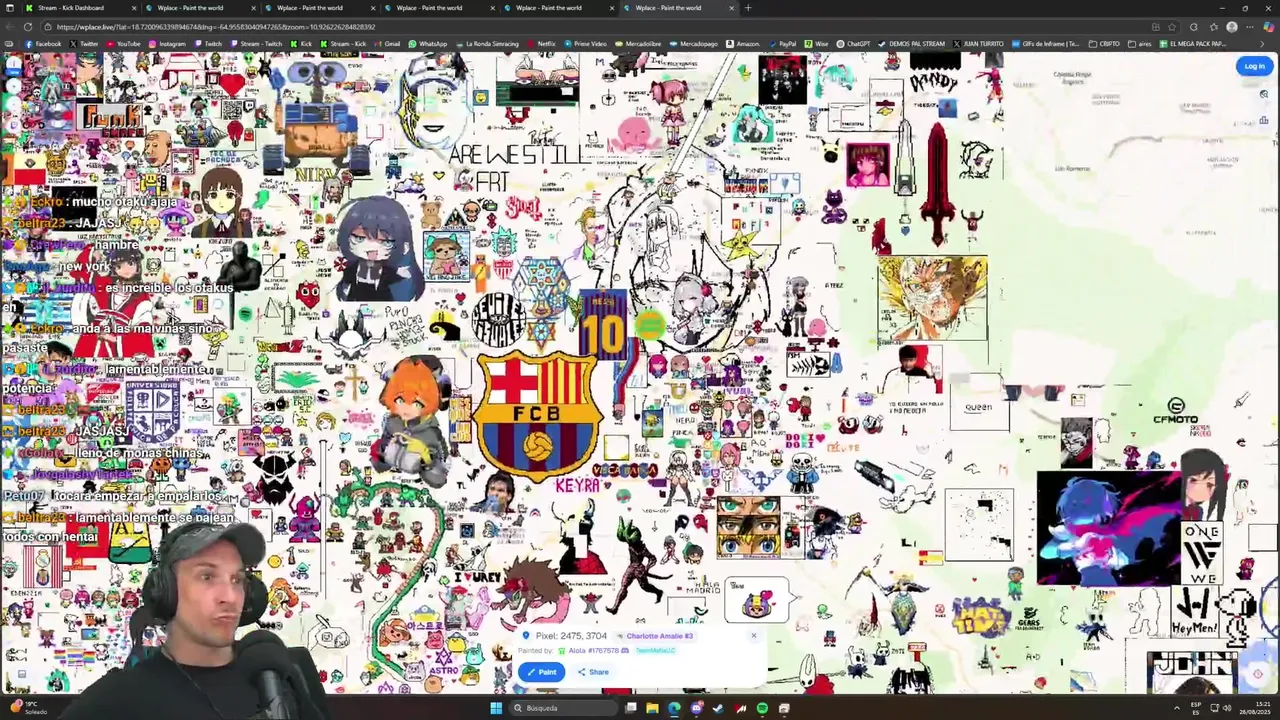
Task: Open the GIFs de Iniframe bookmark
Action: point(1045,44)
